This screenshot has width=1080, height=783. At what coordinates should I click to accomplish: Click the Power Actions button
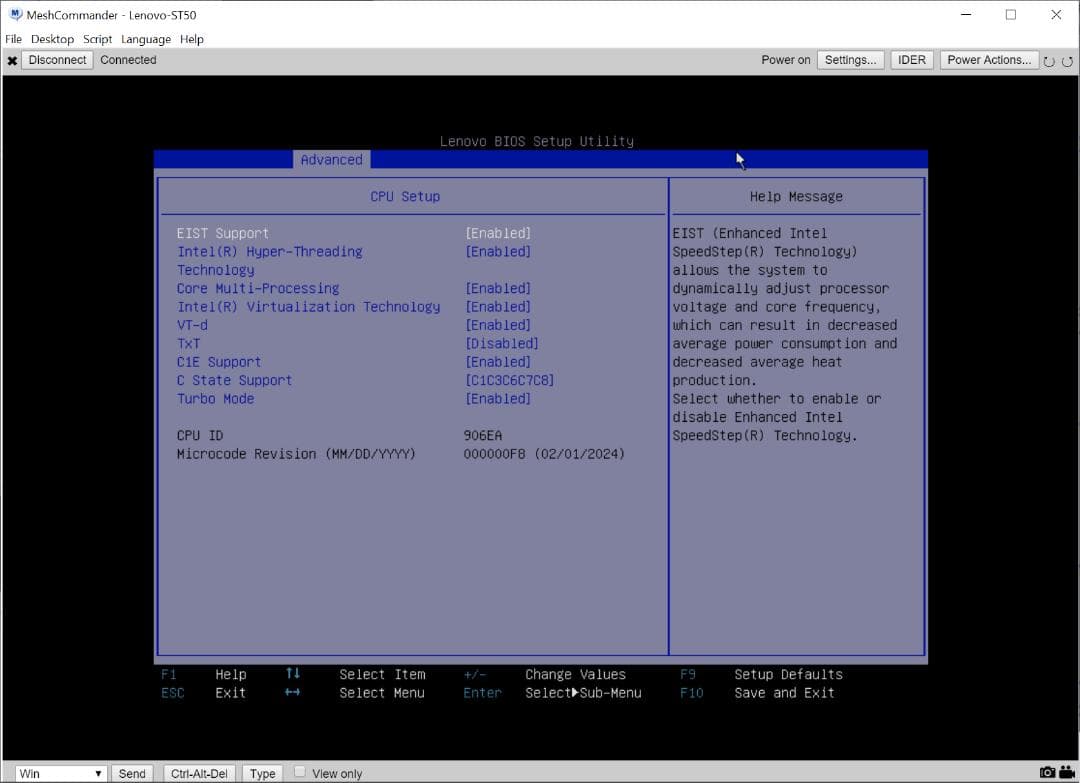point(988,59)
